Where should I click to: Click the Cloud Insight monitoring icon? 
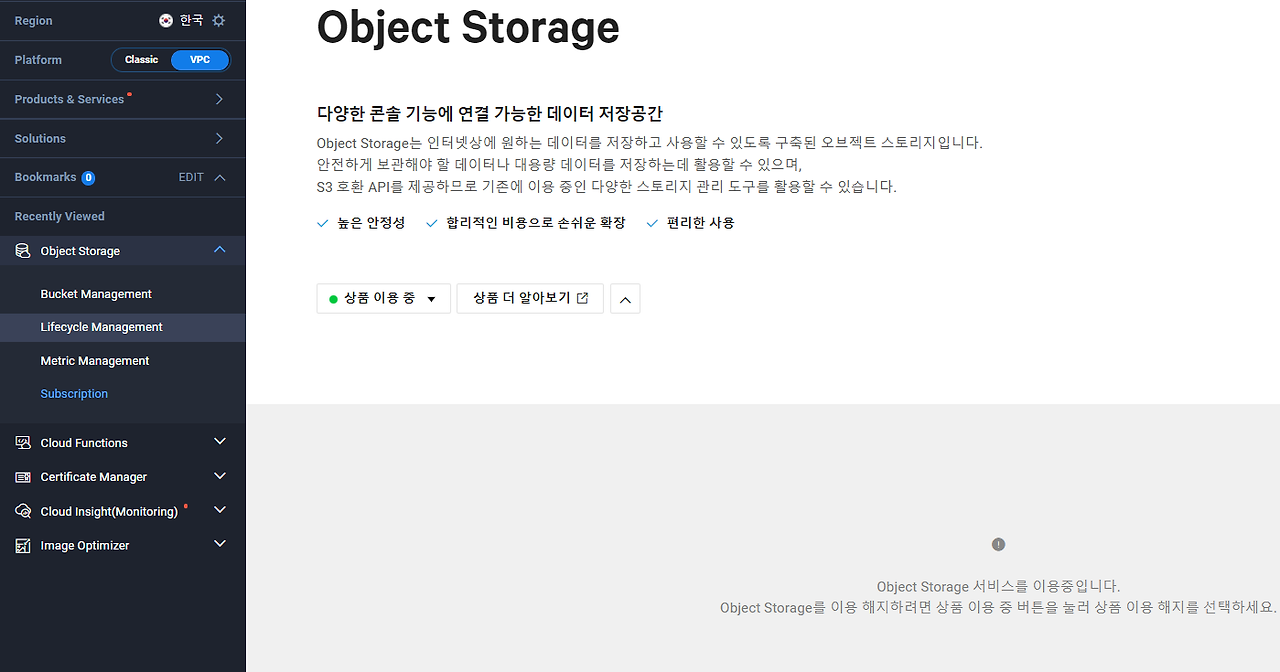pos(23,511)
